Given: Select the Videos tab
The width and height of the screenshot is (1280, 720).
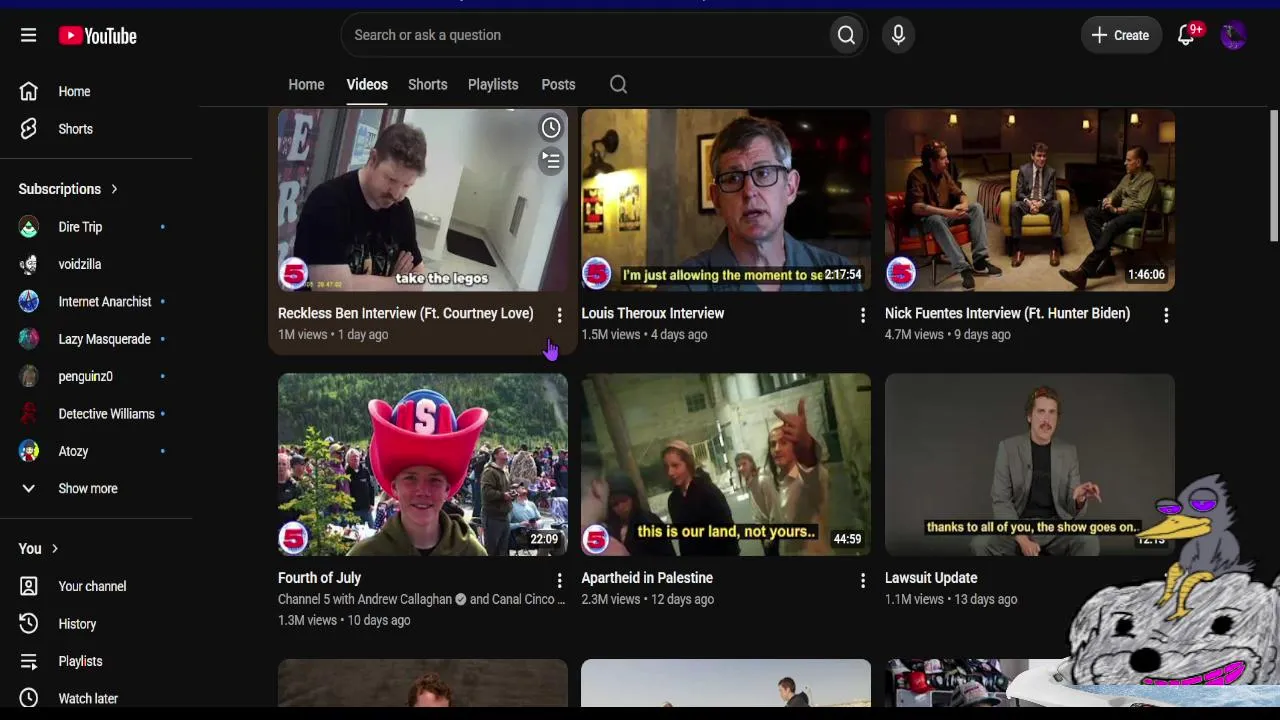Looking at the screenshot, I should (x=367, y=85).
